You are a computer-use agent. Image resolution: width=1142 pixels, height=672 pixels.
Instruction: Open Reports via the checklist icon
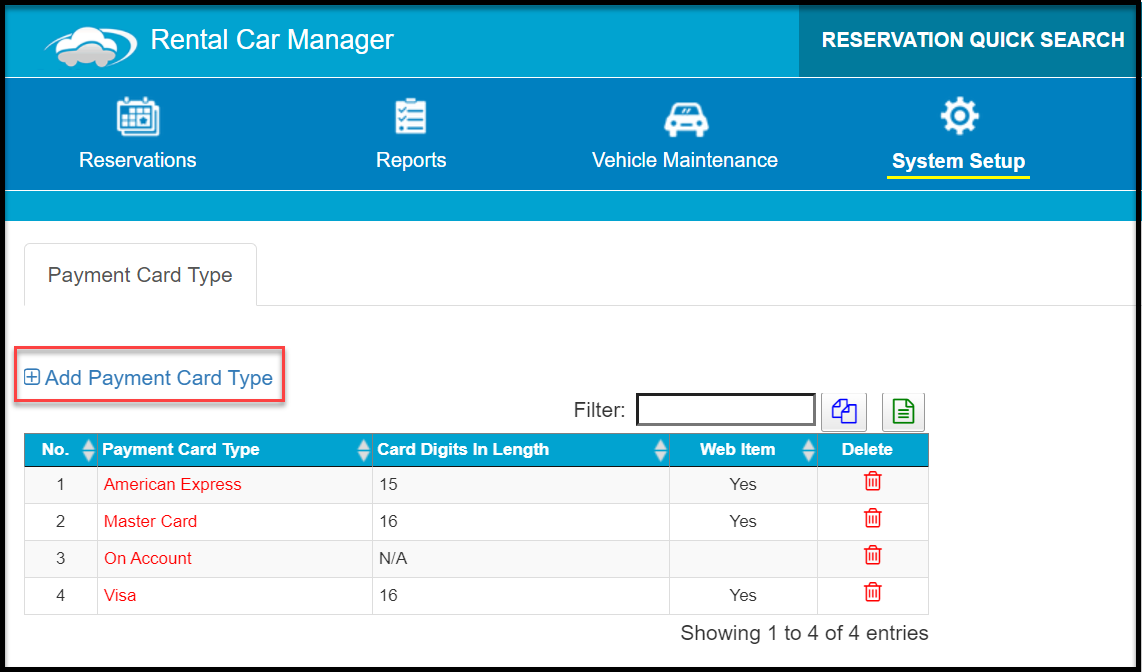411,116
